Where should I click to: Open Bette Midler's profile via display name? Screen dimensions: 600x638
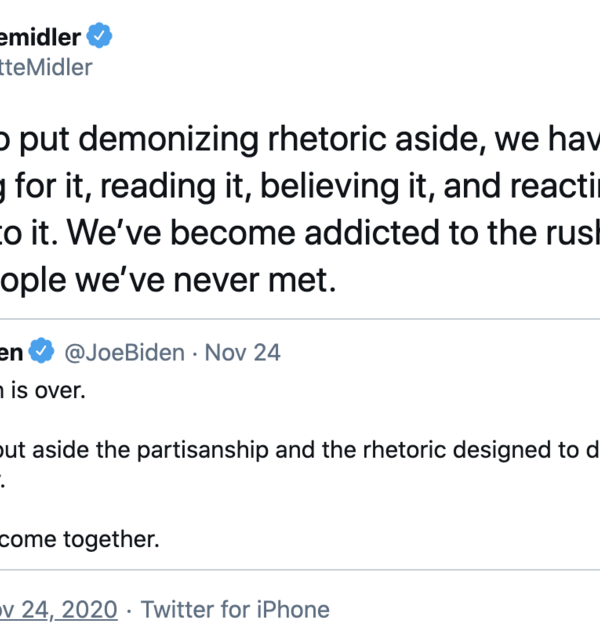pos(38,37)
